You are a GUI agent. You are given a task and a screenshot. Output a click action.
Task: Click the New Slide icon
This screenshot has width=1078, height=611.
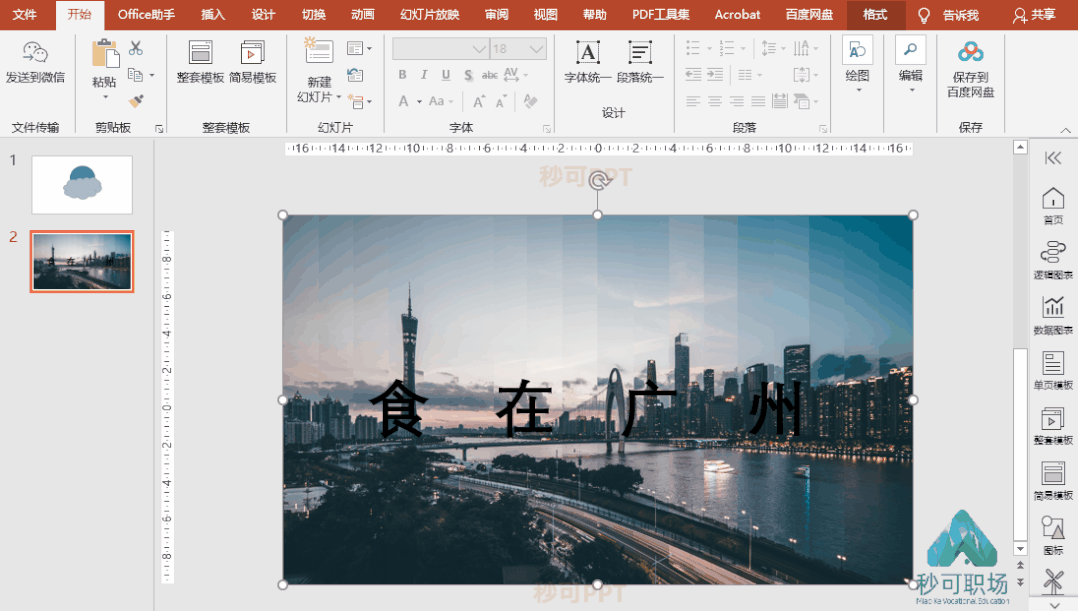coord(319,51)
